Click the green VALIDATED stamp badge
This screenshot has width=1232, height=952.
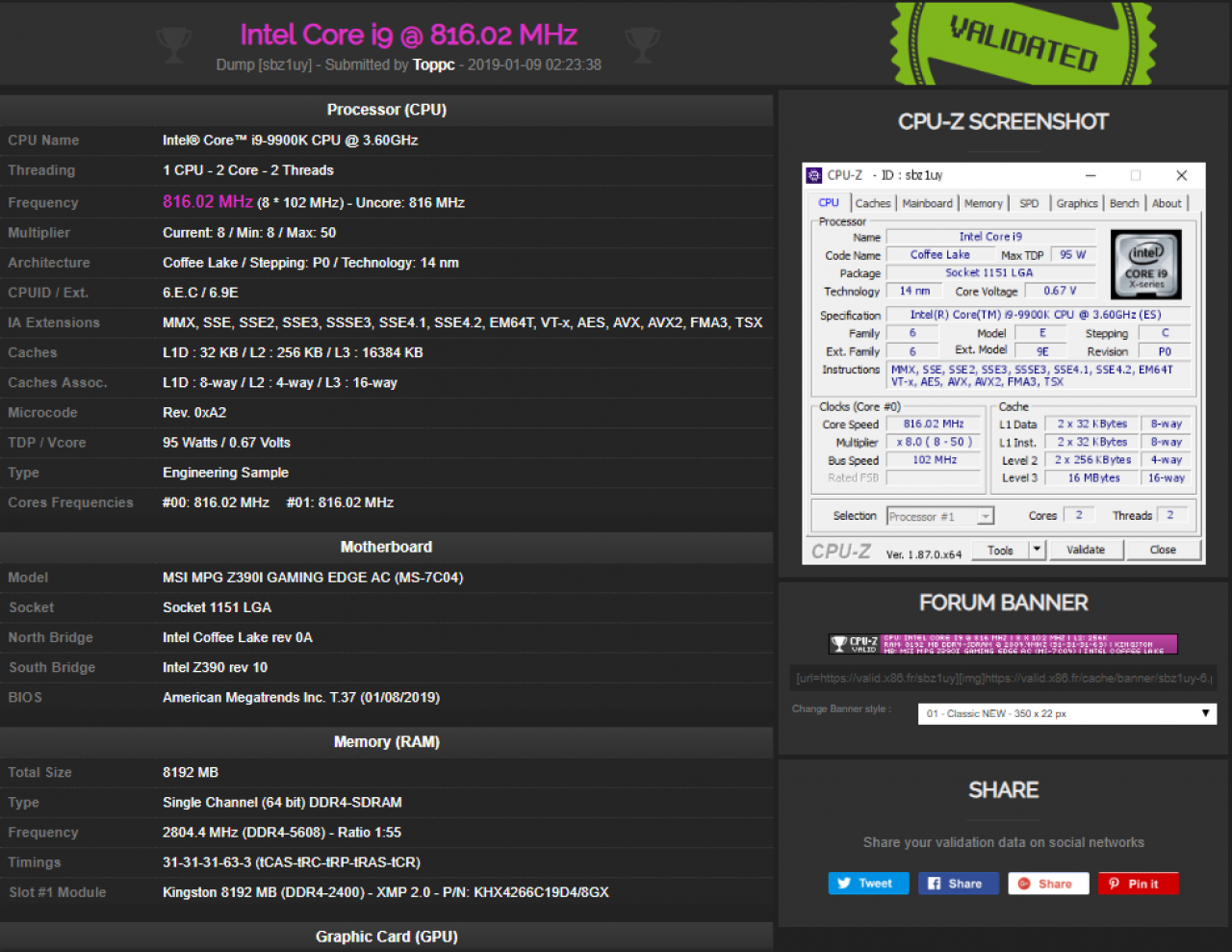[1023, 42]
